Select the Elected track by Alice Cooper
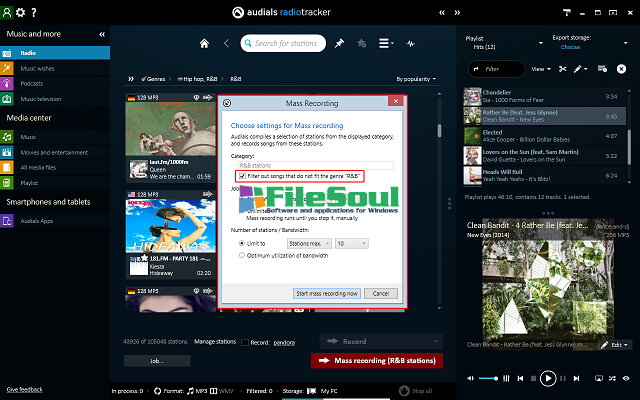Viewport: 640px width, 400px height. pyautogui.click(x=544, y=136)
